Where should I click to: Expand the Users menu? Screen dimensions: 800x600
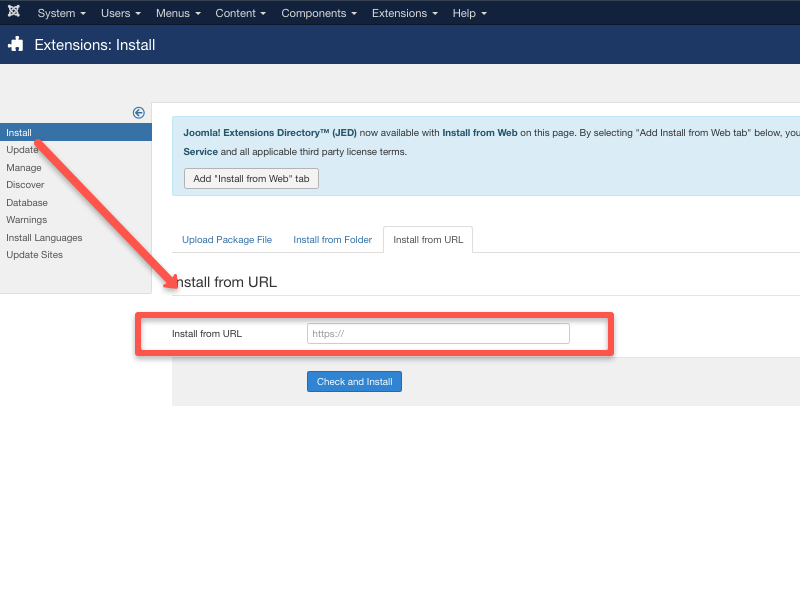(x=120, y=13)
